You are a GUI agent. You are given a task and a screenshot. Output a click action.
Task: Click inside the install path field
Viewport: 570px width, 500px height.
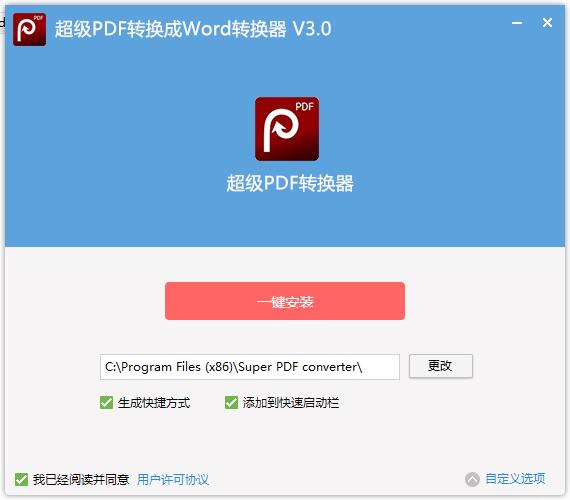pyautogui.click(x=250, y=367)
